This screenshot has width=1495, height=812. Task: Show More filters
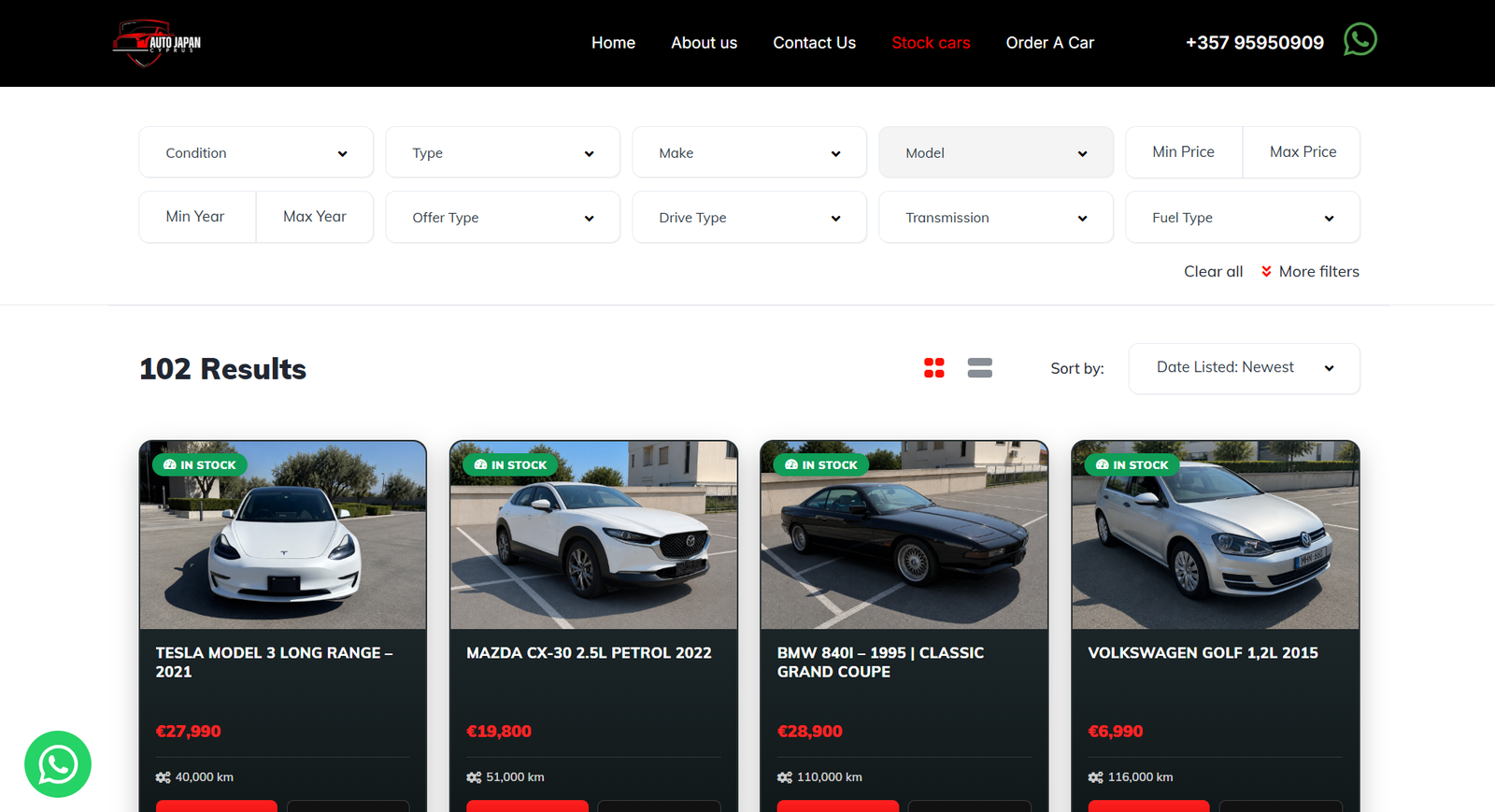point(1318,272)
